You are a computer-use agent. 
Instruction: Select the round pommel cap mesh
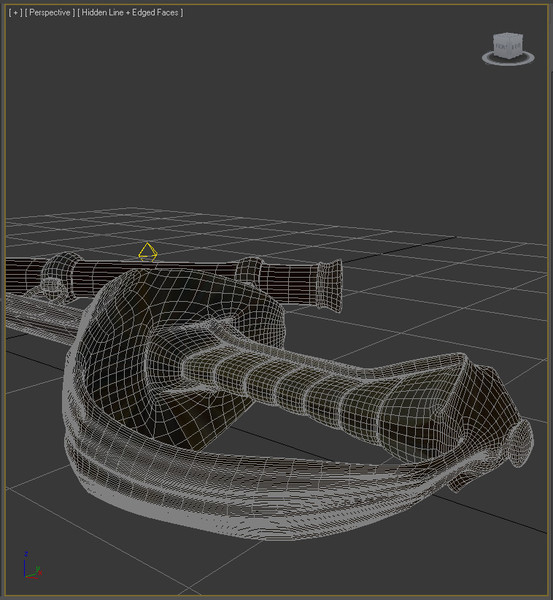click(519, 443)
